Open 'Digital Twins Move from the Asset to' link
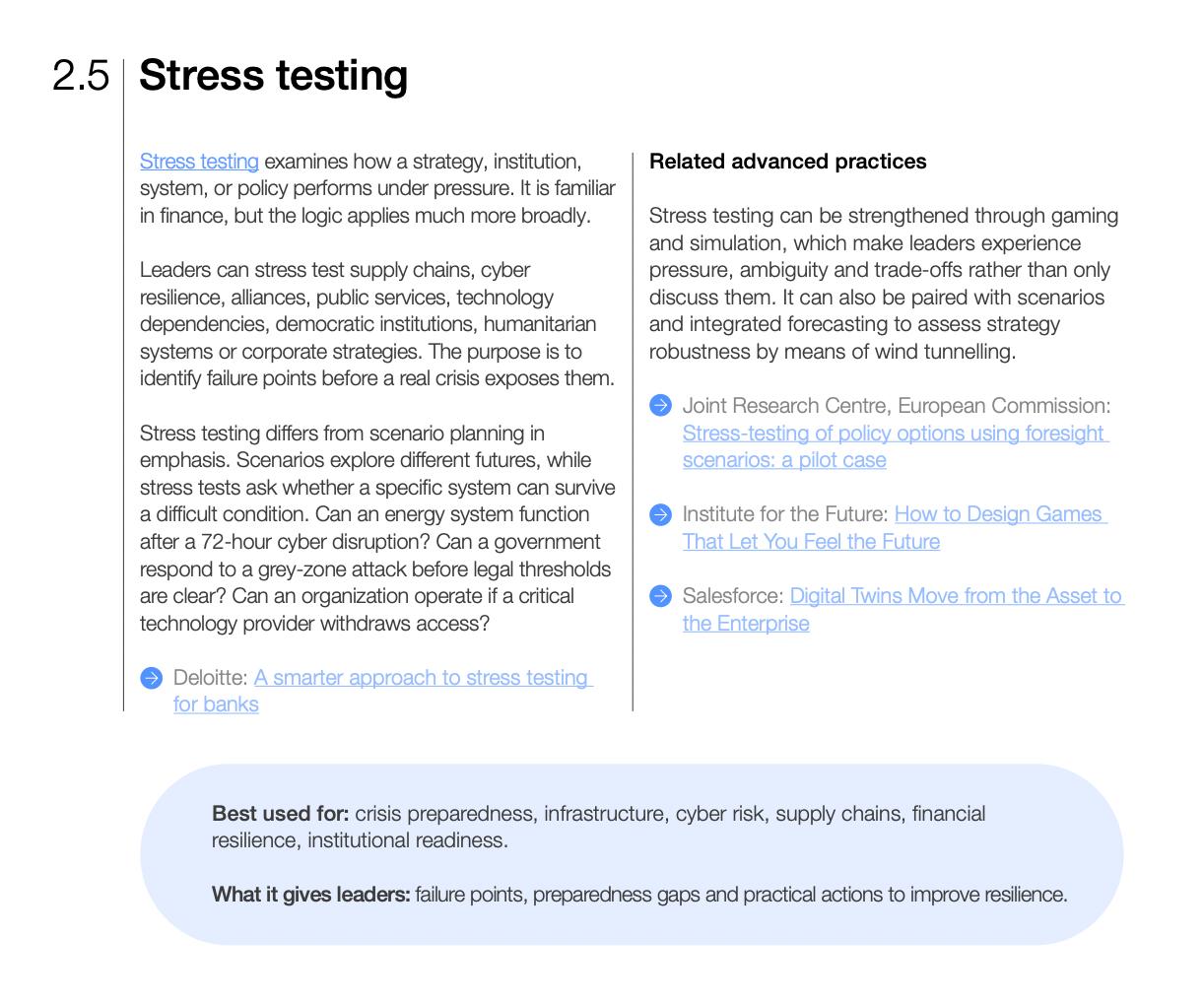This screenshot has height=1003, width=1204. [x=956, y=596]
